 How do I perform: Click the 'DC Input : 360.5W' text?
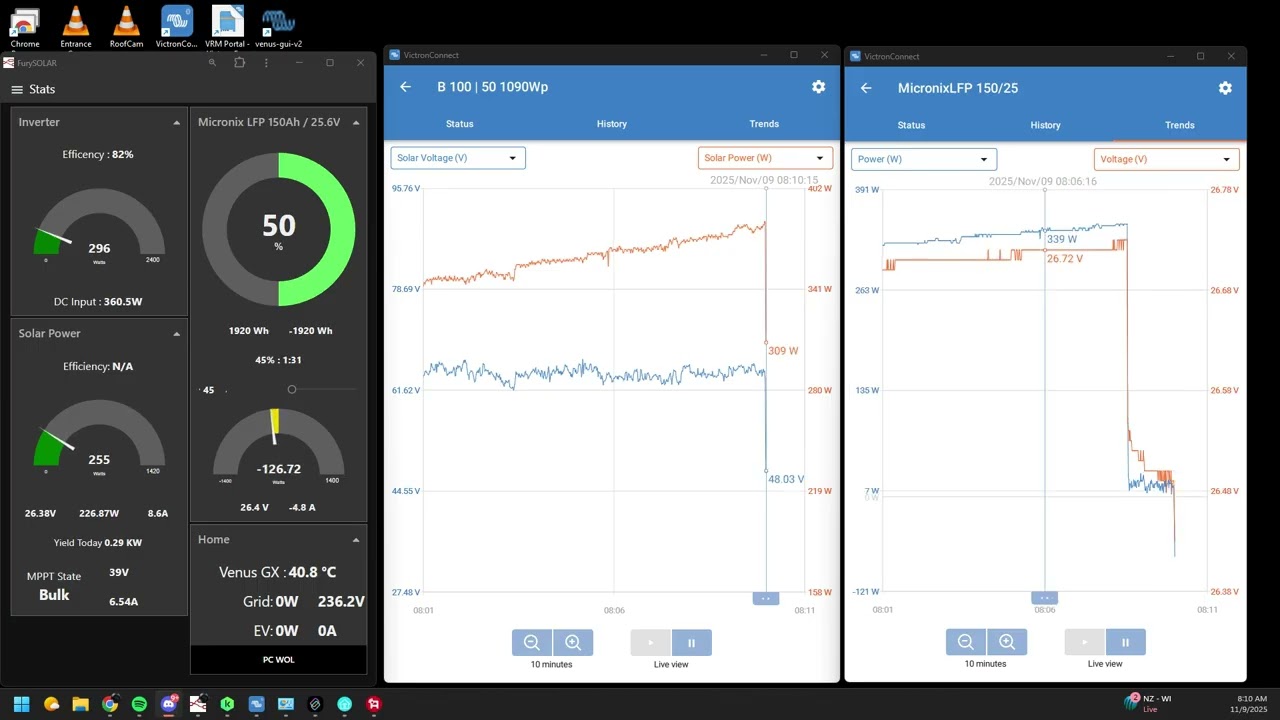click(98, 302)
